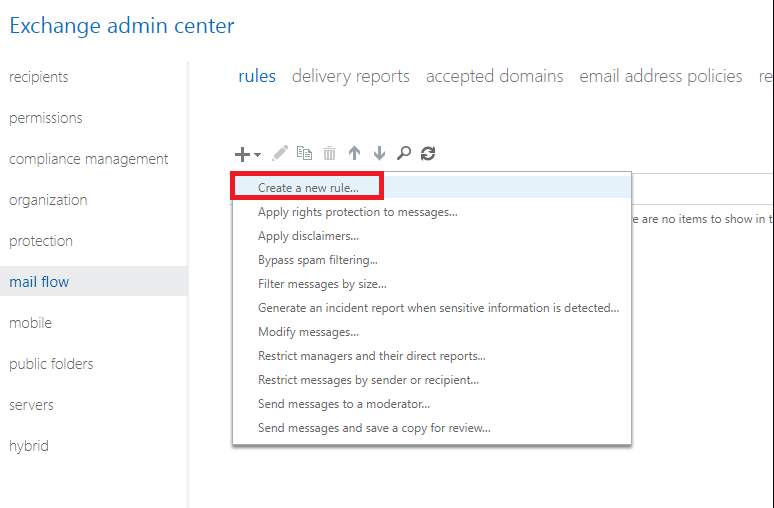Open recipients in the left navigation
Viewport: 774px width, 508px height.
click(x=39, y=77)
